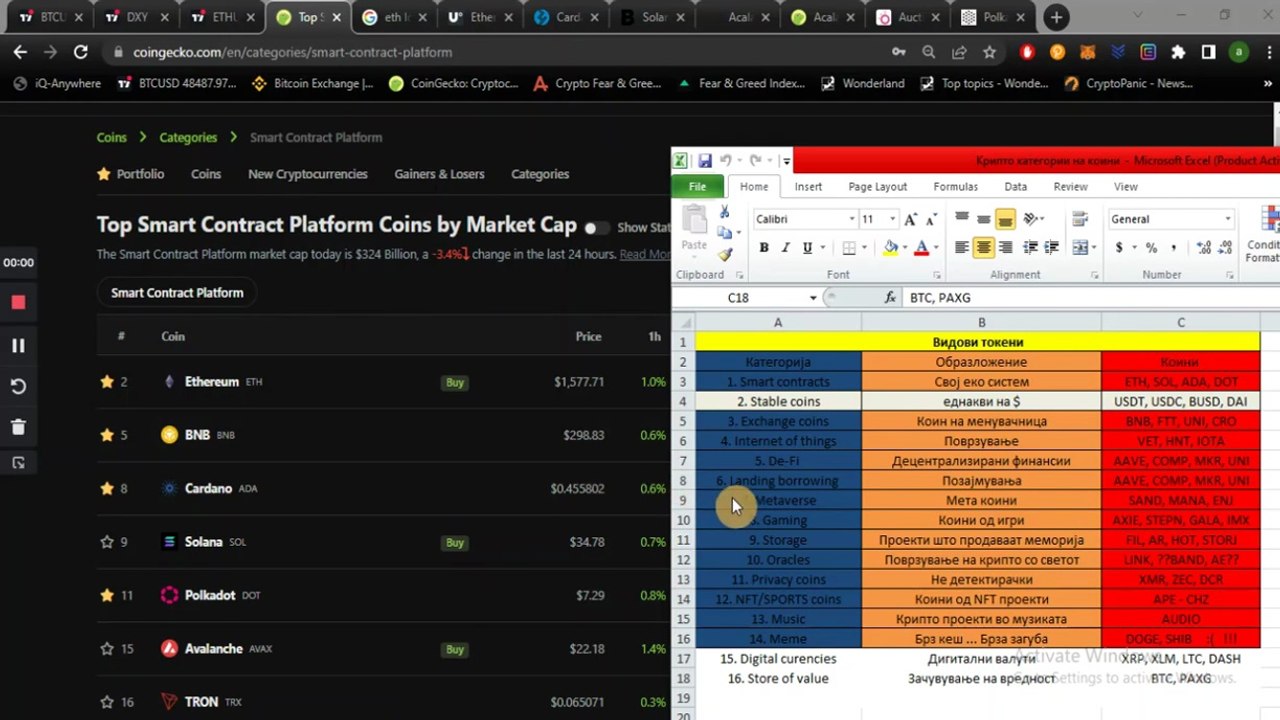Go to CoinGecko Gainers & Losers
1280x720 pixels.
pyautogui.click(x=439, y=174)
